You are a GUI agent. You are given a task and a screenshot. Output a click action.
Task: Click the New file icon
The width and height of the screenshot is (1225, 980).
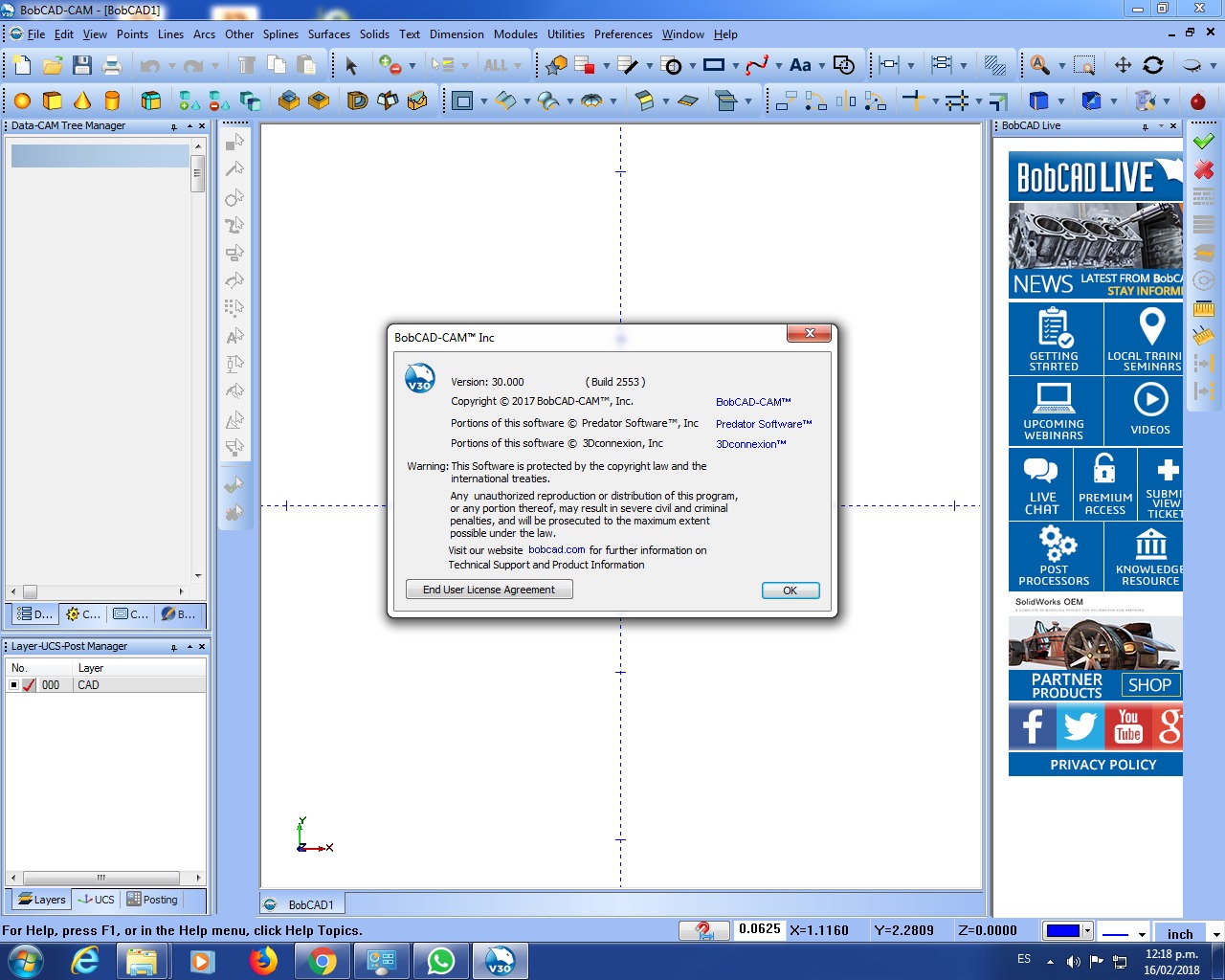[x=22, y=65]
